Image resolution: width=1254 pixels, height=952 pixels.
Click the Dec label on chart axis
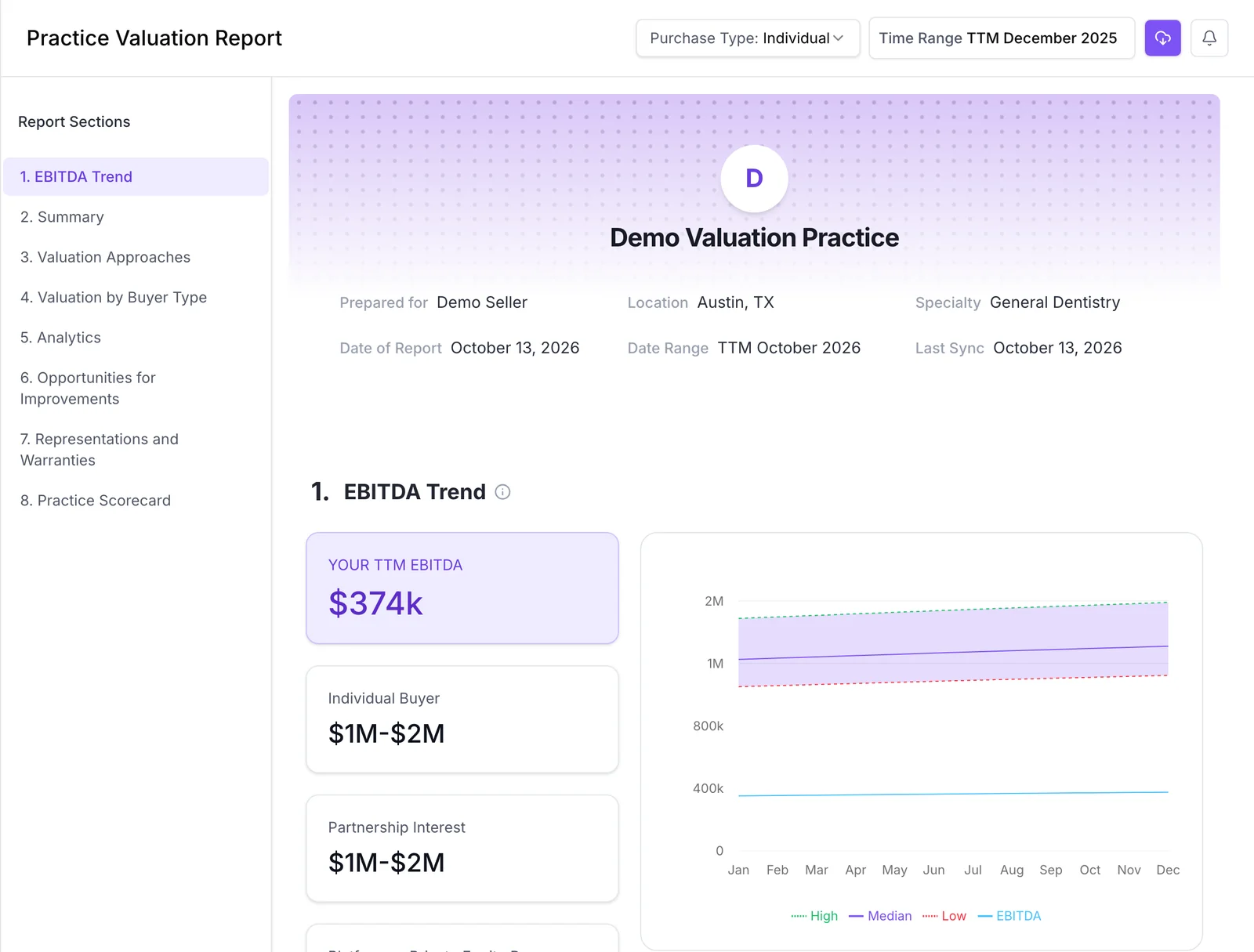point(1168,870)
